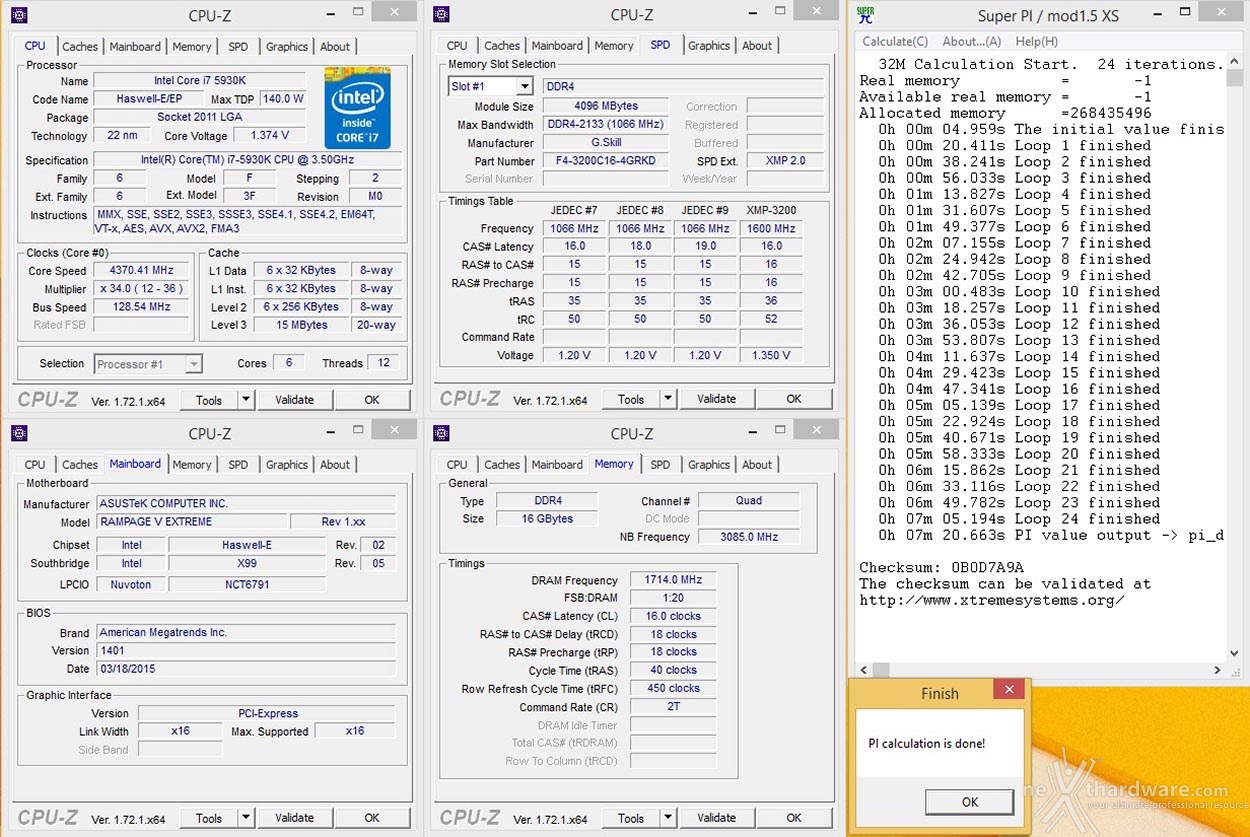Switch to Mainboard tab in the Memory-tab window
Screen dimensions: 1250x837
(557, 465)
